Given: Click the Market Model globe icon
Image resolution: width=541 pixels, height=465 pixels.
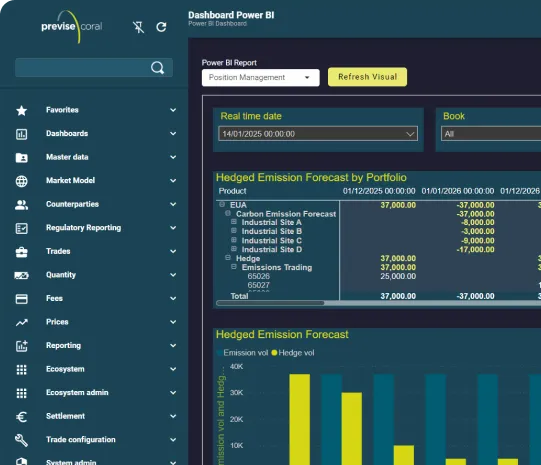Looking at the screenshot, I should [x=21, y=181].
